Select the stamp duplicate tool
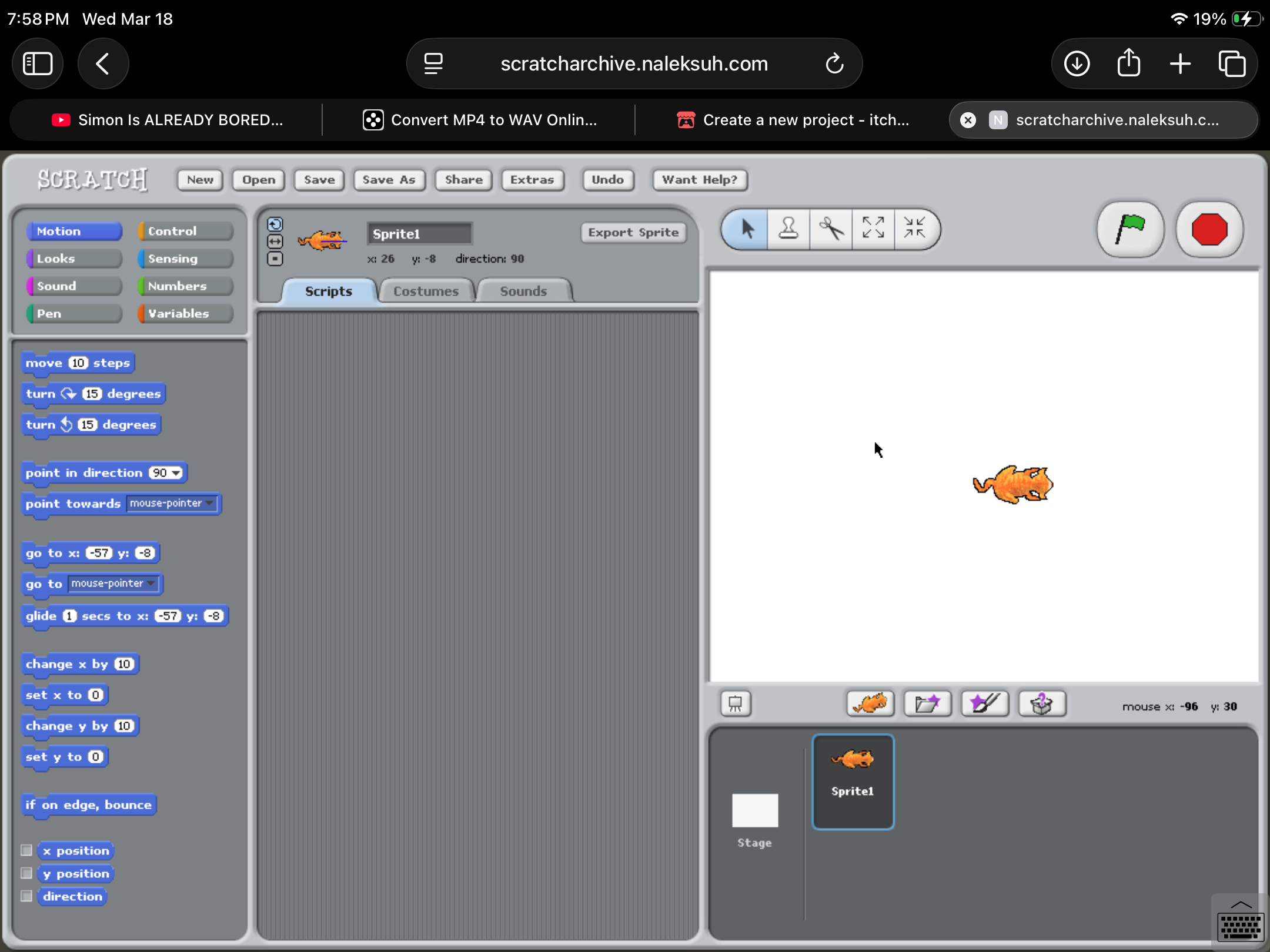 click(x=788, y=229)
